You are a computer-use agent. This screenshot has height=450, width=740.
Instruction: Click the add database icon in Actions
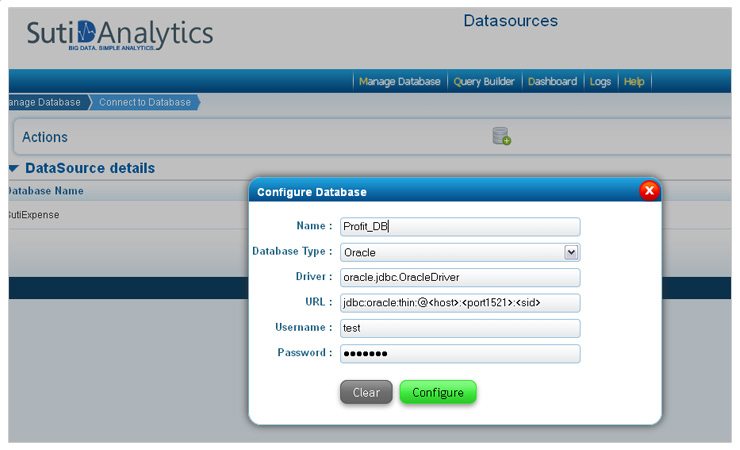pyautogui.click(x=501, y=136)
